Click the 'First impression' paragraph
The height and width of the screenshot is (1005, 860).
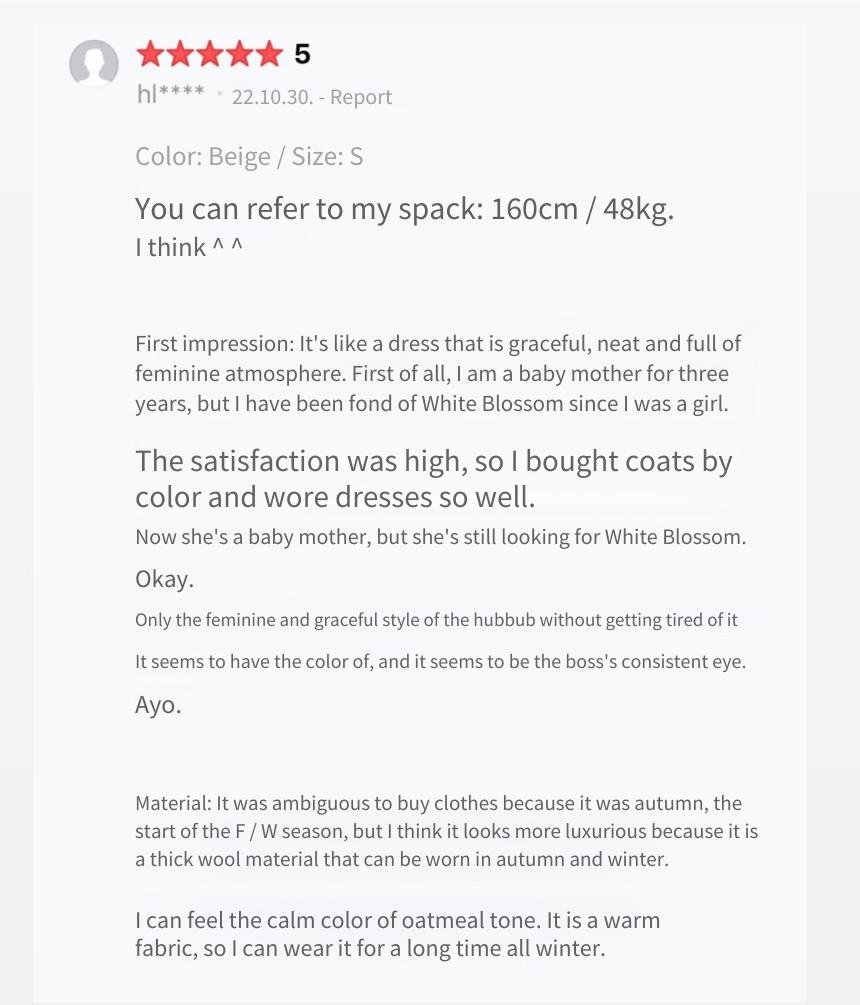(x=438, y=374)
